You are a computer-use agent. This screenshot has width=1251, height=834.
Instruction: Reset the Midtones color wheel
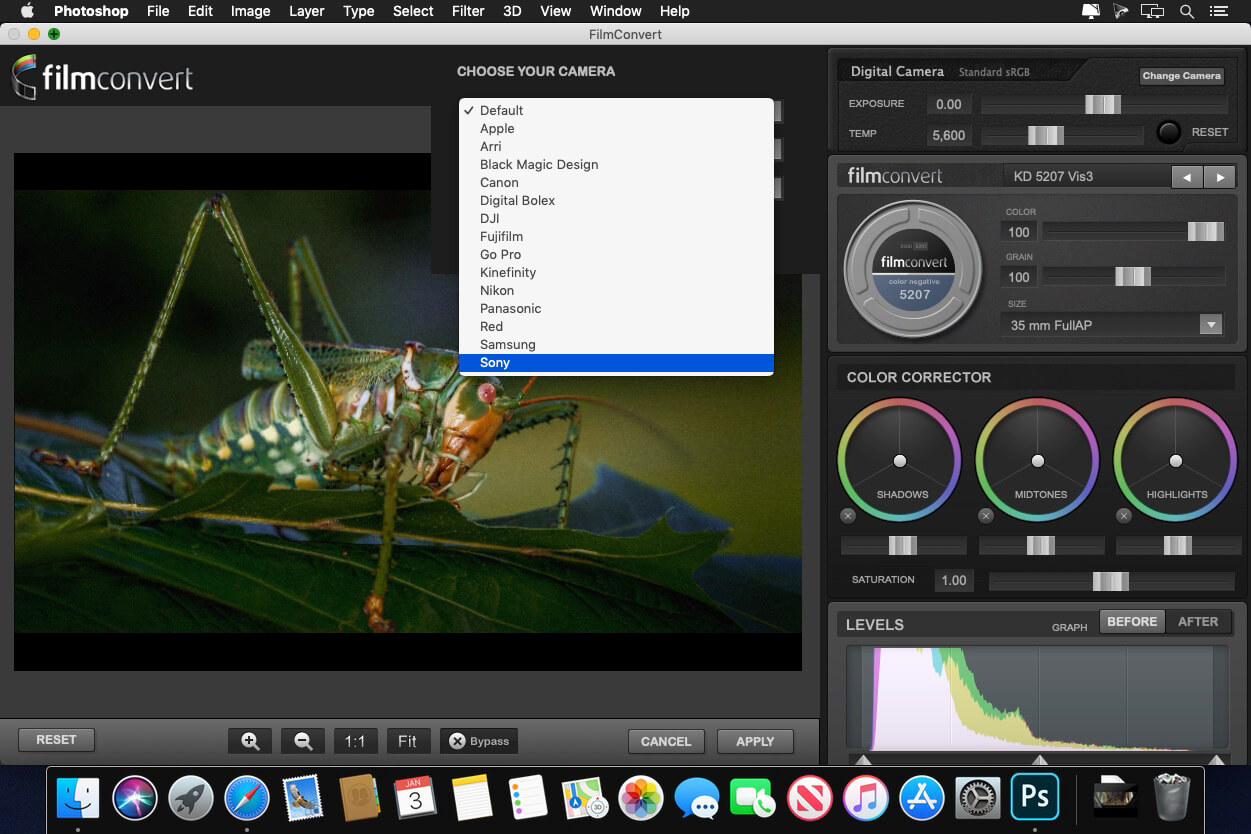tap(986, 516)
